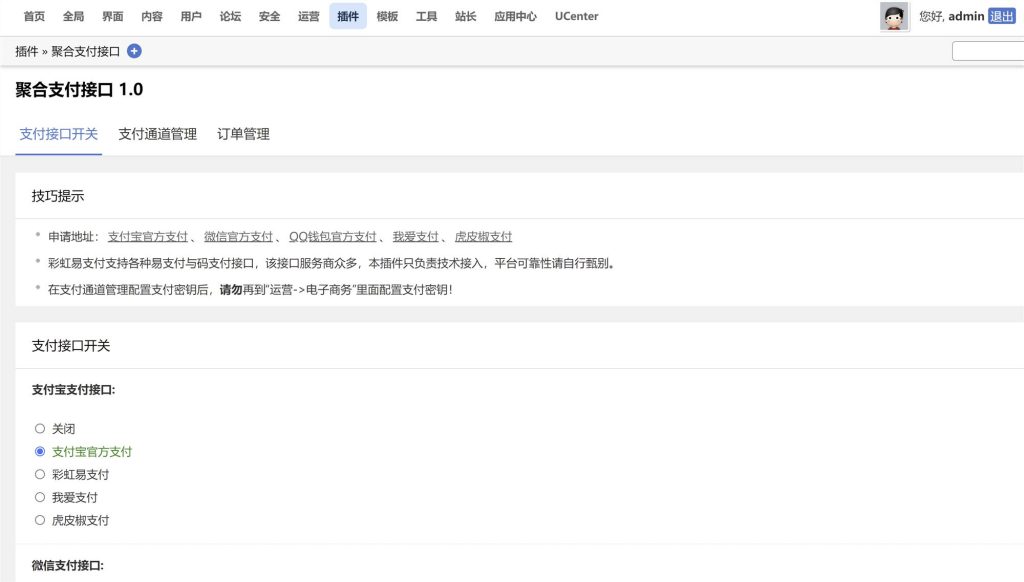Click the admin avatar image

pos(893,16)
